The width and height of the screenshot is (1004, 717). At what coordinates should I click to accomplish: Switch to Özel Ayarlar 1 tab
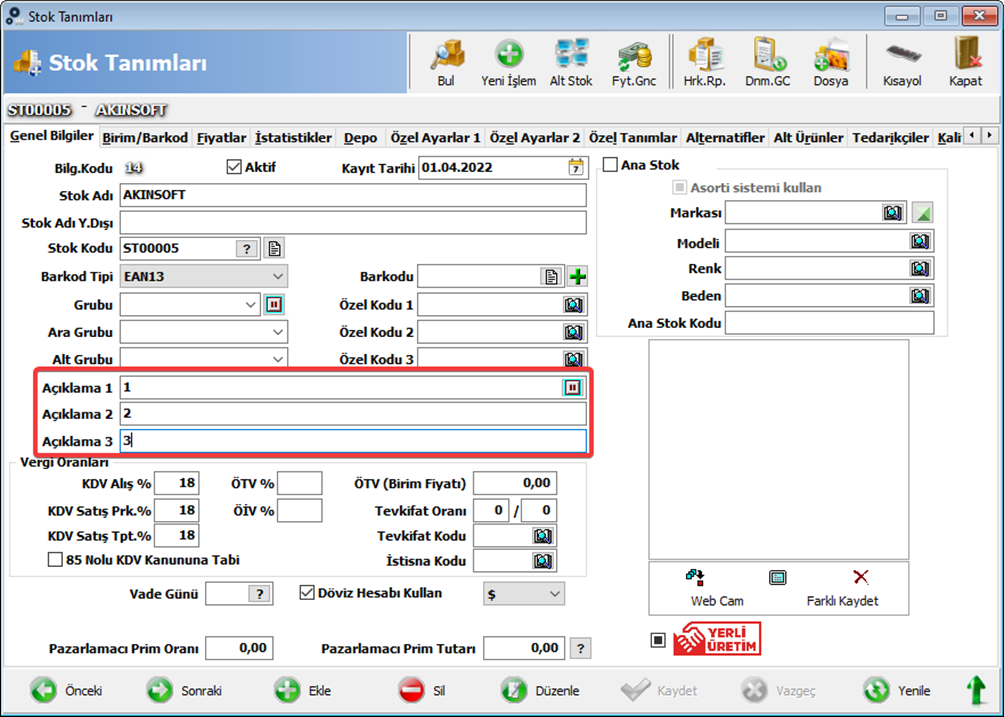tap(435, 138)
